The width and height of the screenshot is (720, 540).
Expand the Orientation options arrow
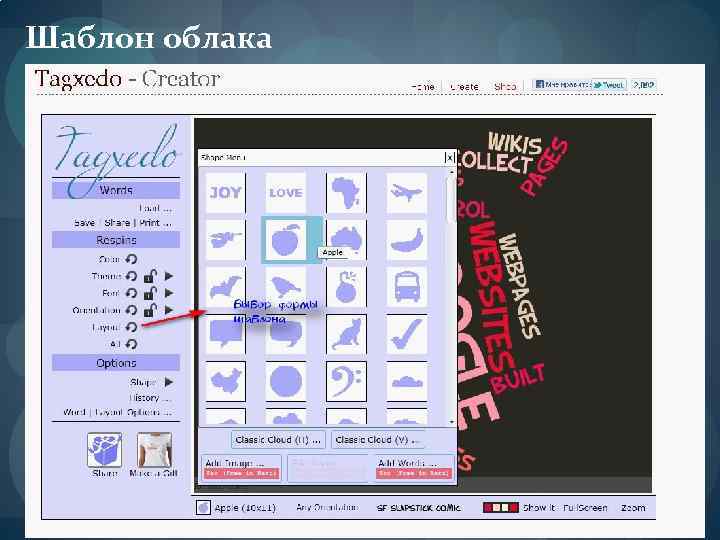click(169, 310)
